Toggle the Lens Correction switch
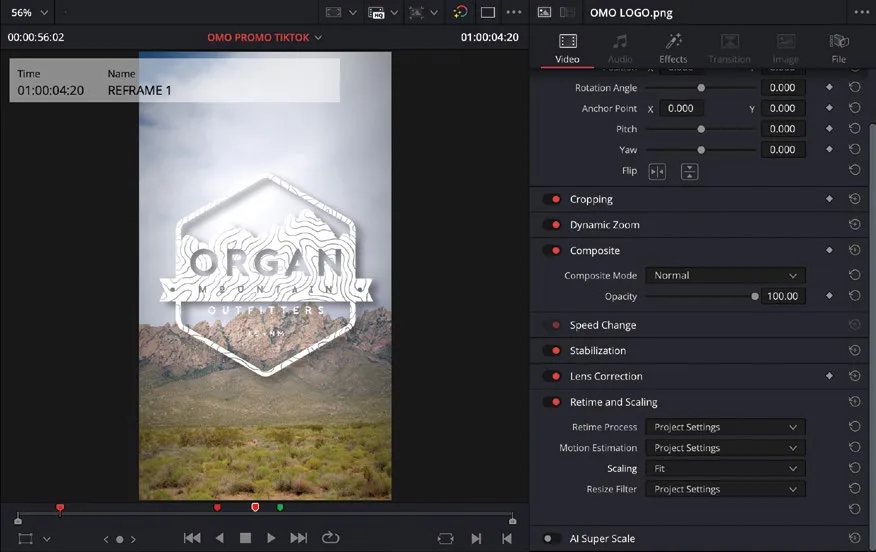 point(552,377)
